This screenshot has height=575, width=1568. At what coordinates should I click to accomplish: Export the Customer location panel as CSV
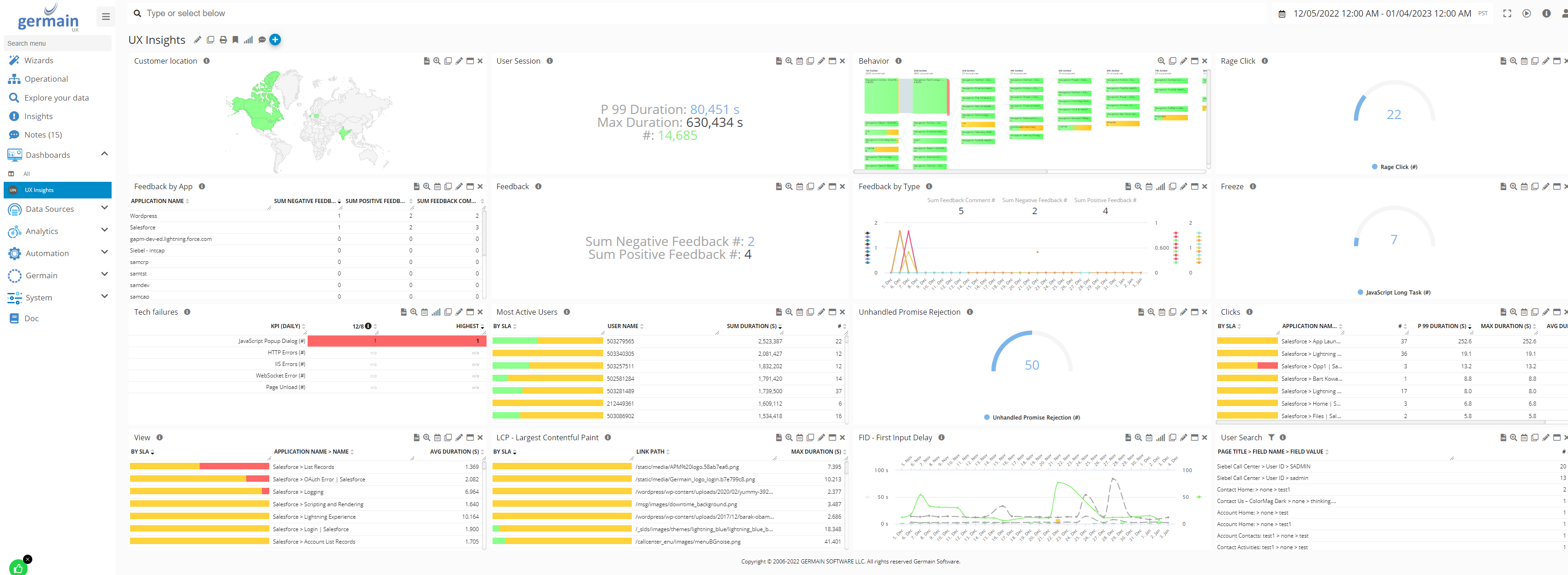[x=427, y=61]
